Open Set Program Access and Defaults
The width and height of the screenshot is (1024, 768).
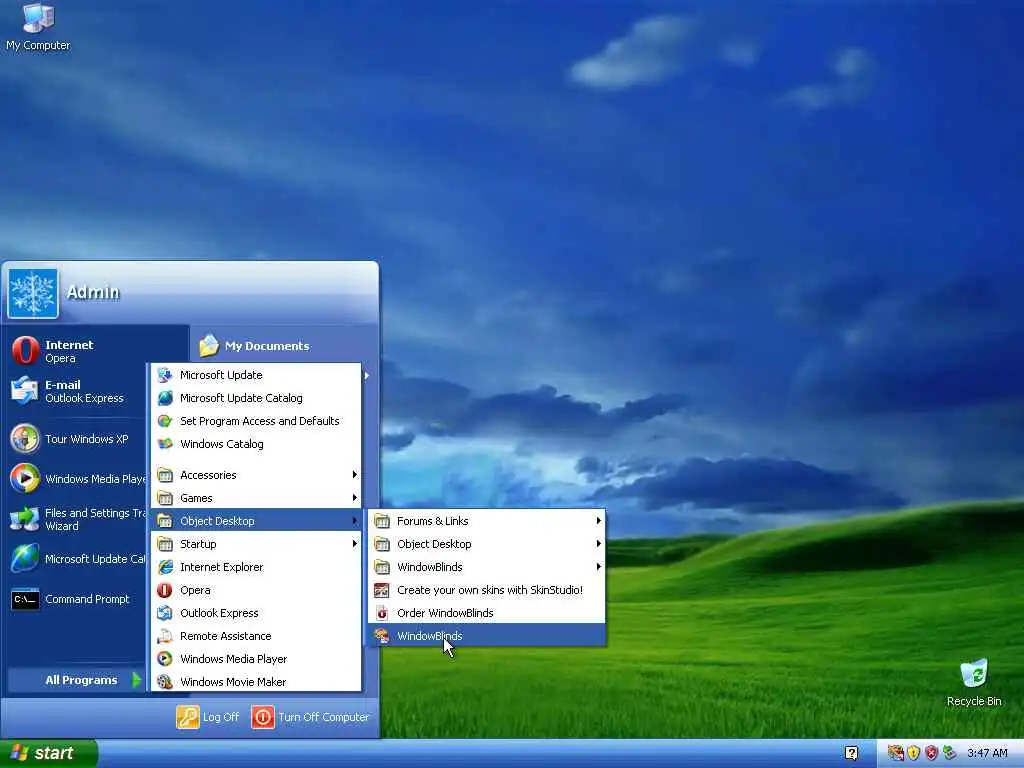coord(256,421)
